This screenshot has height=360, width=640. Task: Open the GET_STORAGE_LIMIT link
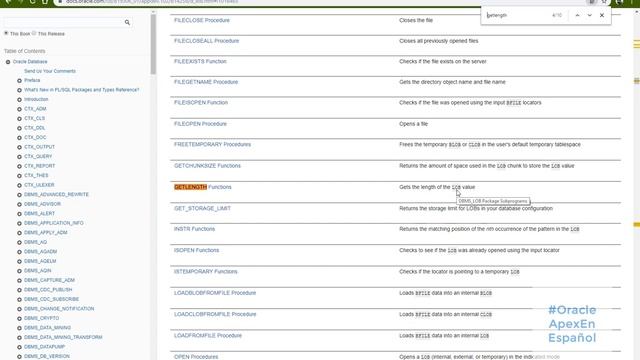point(202,208)
